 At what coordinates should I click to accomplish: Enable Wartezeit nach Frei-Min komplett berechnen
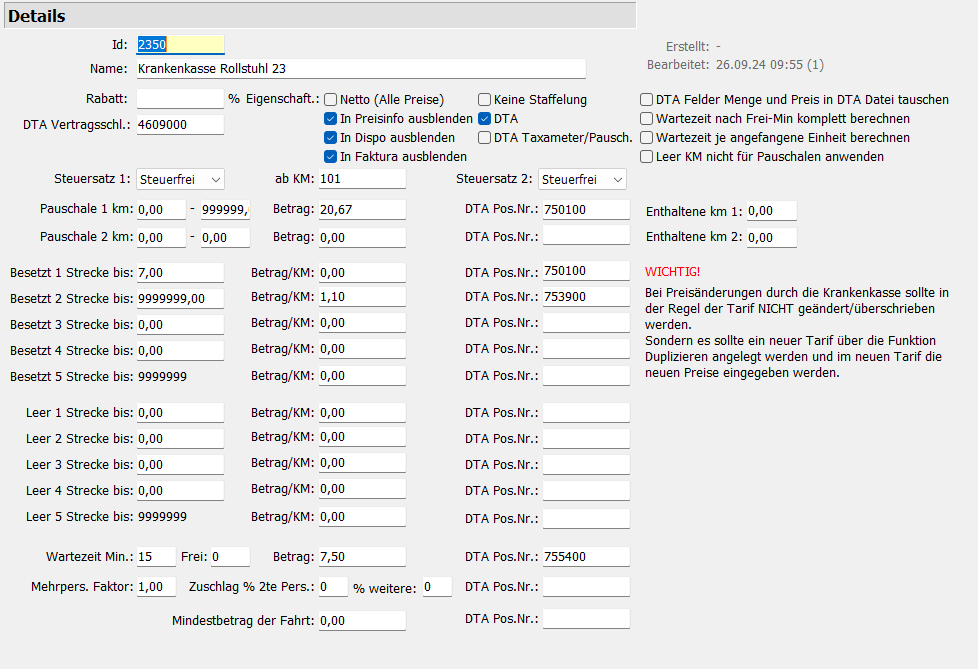point(647,119)
